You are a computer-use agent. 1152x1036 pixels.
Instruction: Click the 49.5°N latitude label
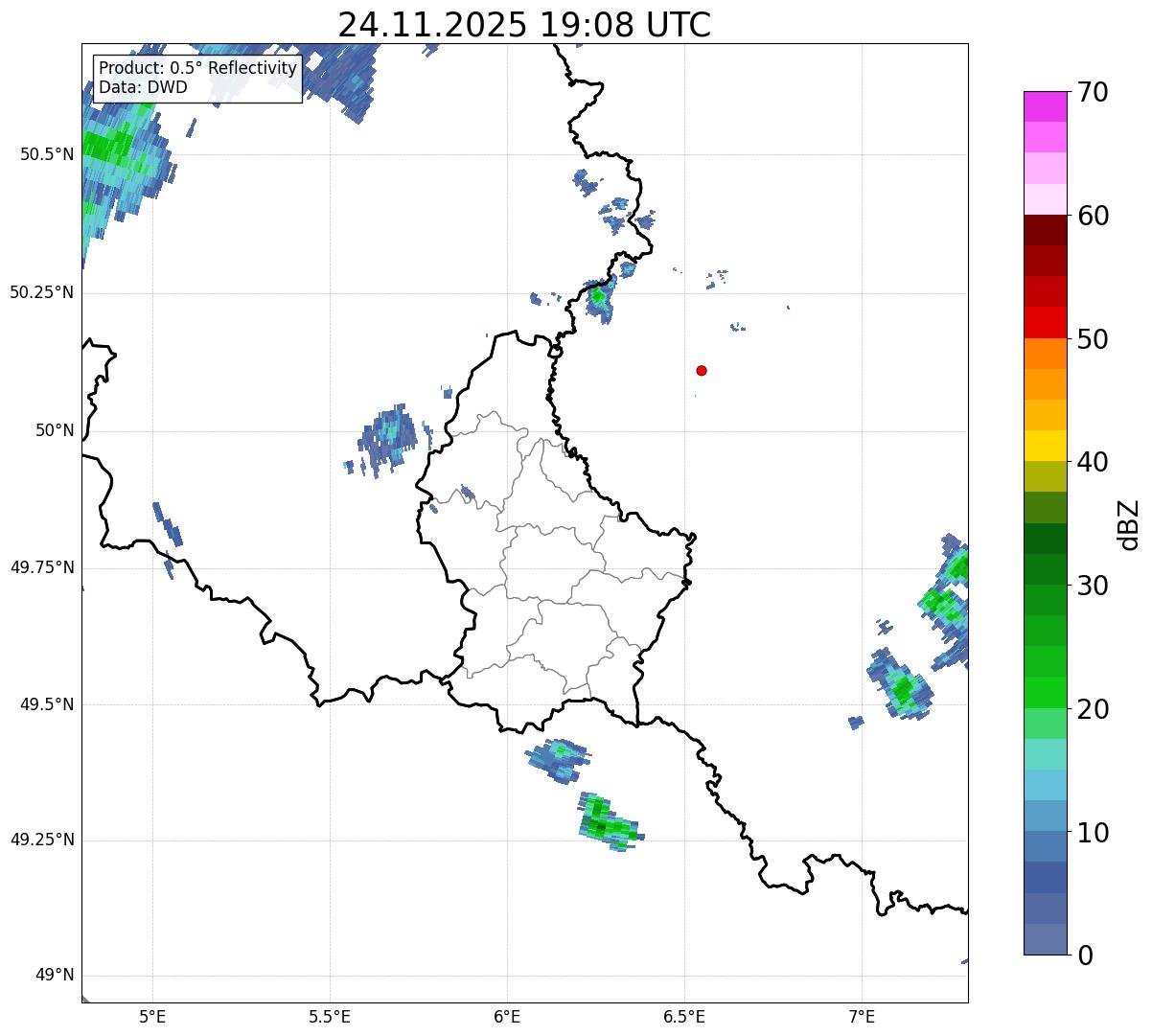[x=47, y=704]
